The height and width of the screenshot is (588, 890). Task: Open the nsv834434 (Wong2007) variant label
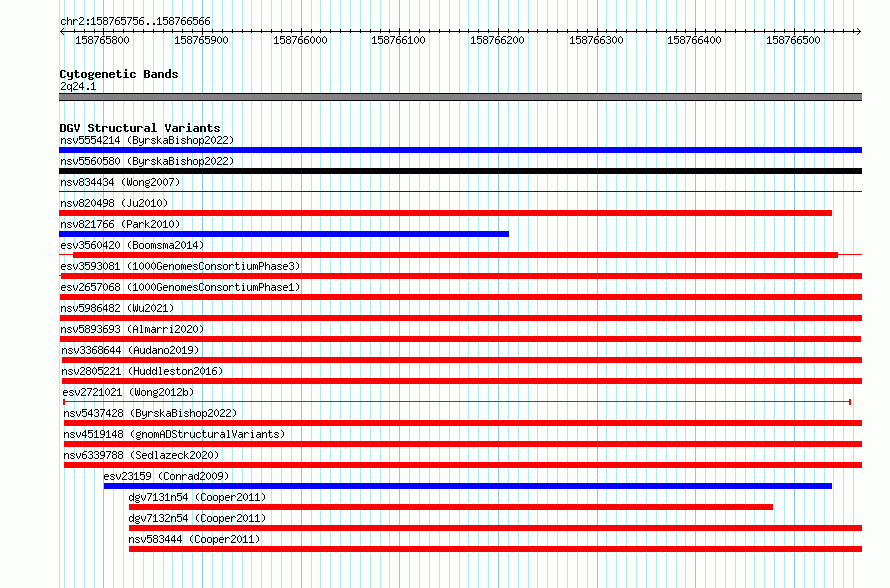coord(120,182)
